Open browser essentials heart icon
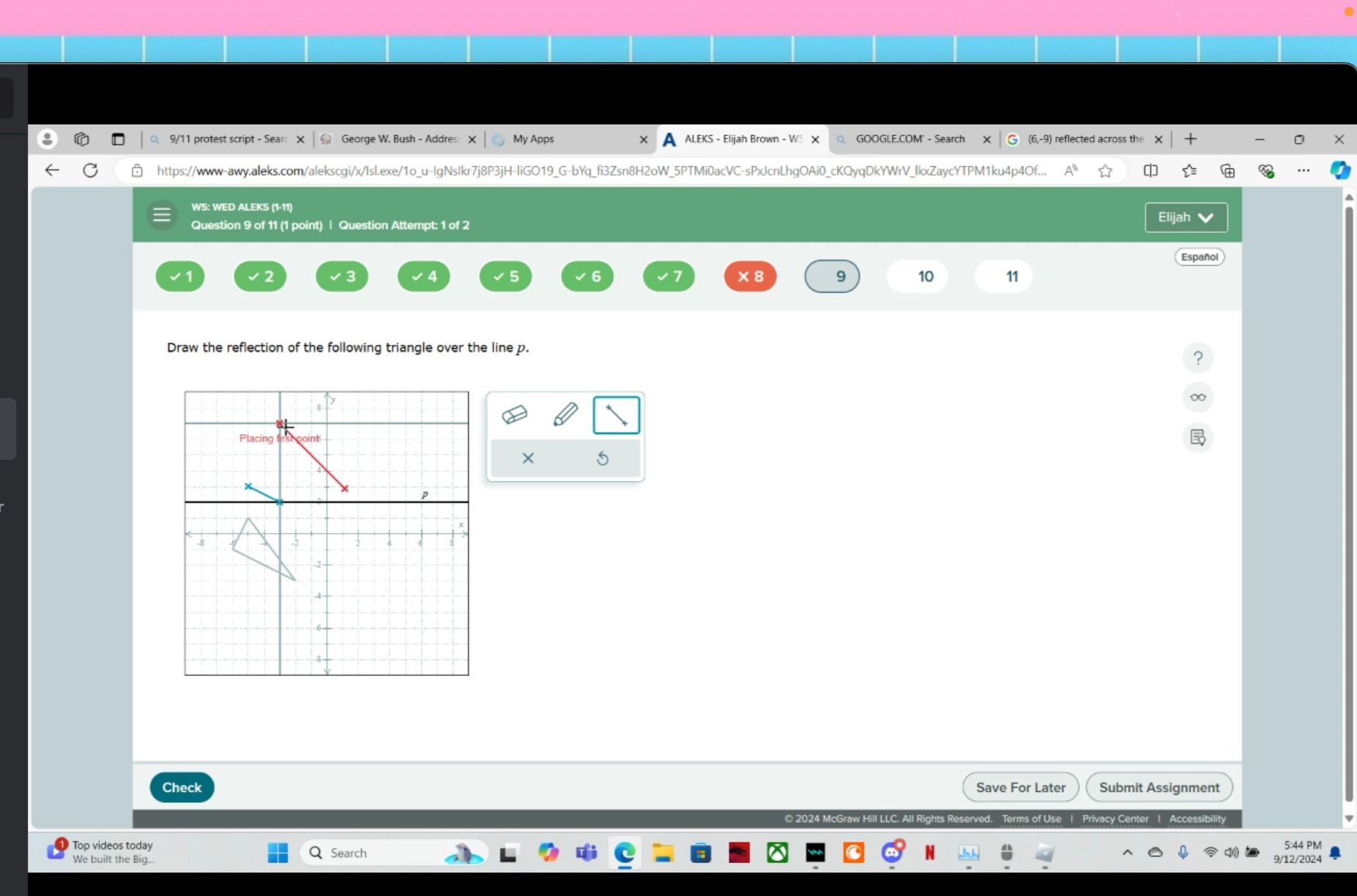Screen dimensions: 1357x896 point(1266,171)
